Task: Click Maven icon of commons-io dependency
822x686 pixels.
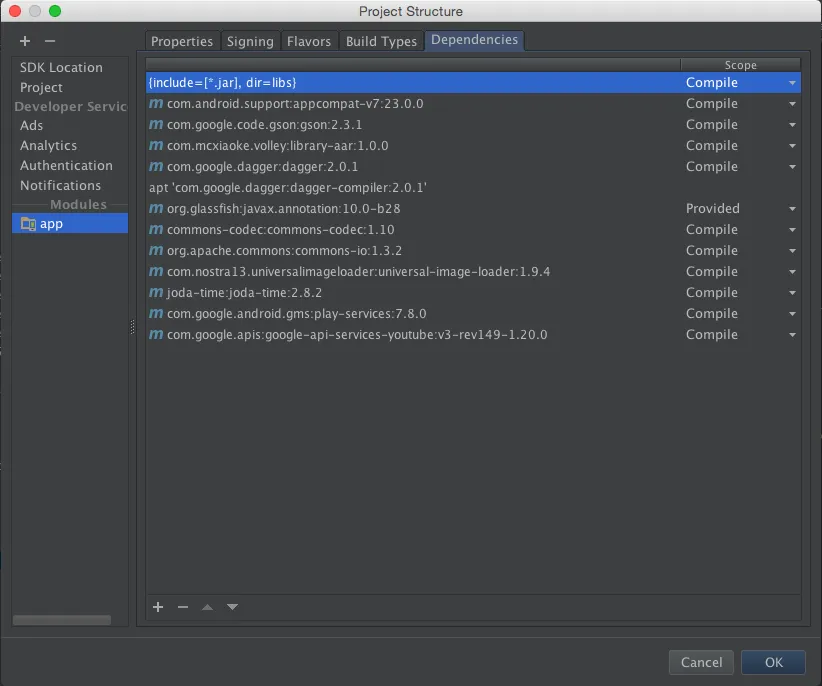Action: (x=156, y=251)
